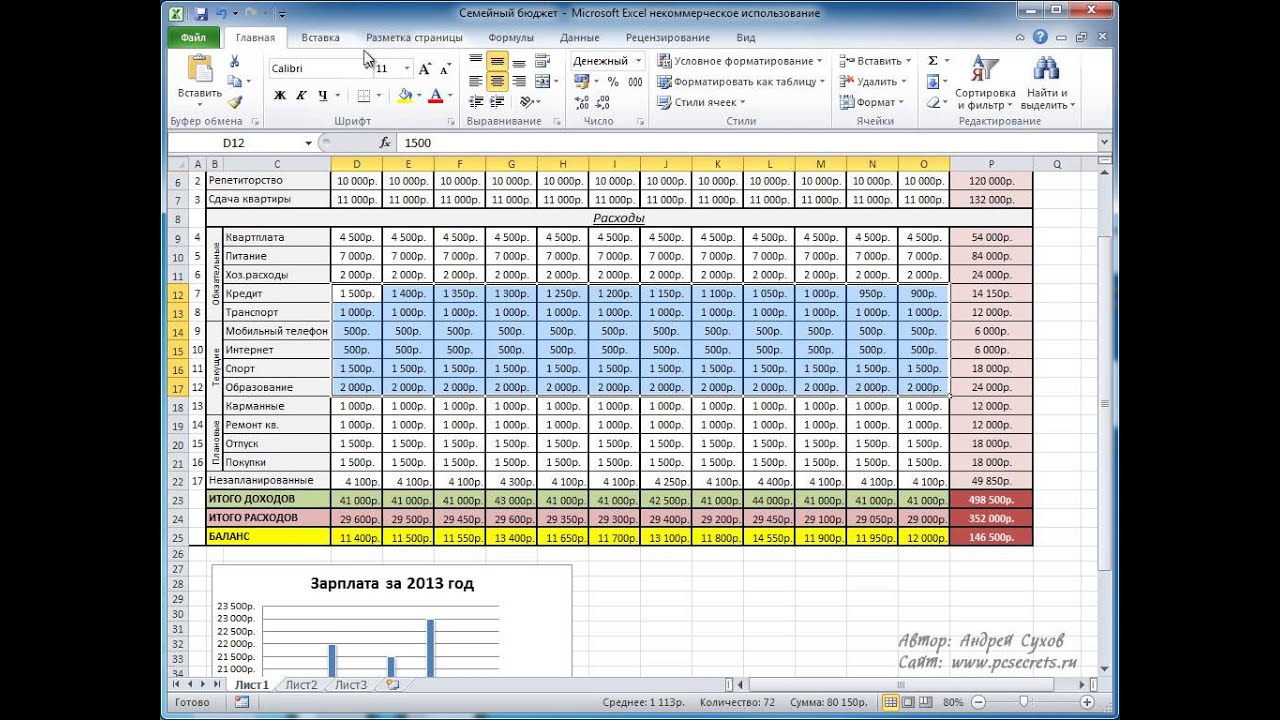Click the Format Painter brush icon

pos(234,102)
